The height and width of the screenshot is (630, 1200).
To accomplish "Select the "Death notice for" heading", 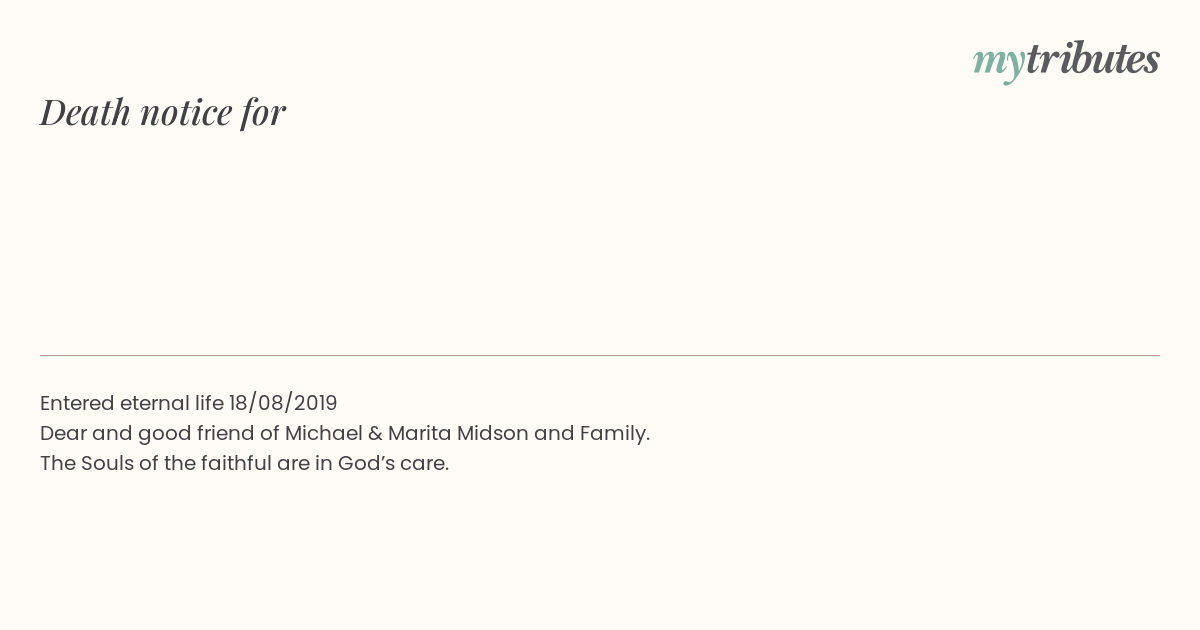I will pos(163,112).
